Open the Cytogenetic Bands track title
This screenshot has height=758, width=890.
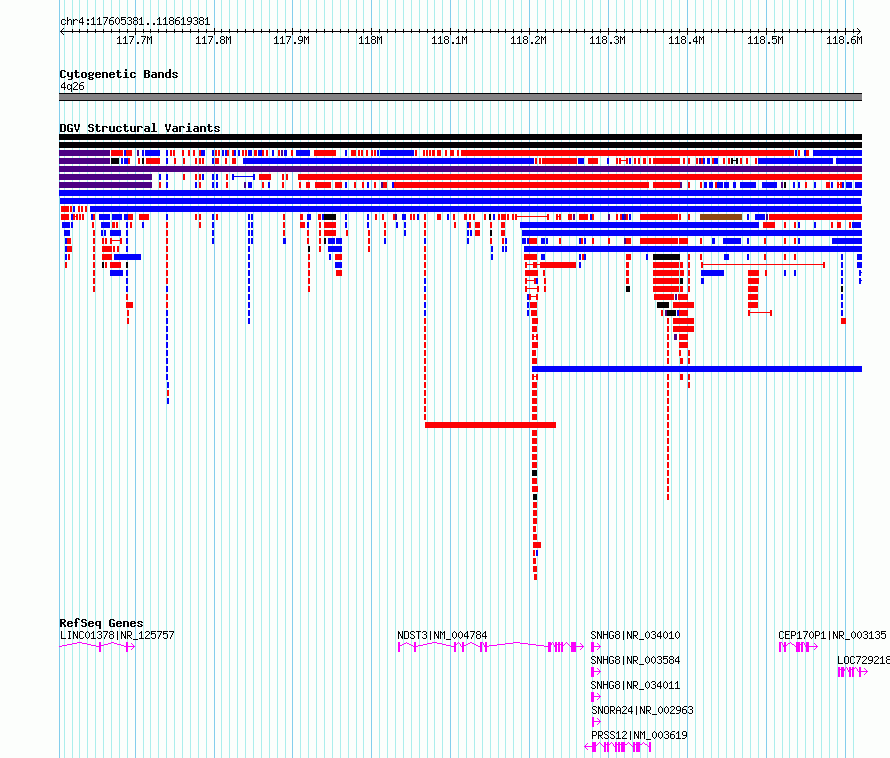(x=119, y=74)
